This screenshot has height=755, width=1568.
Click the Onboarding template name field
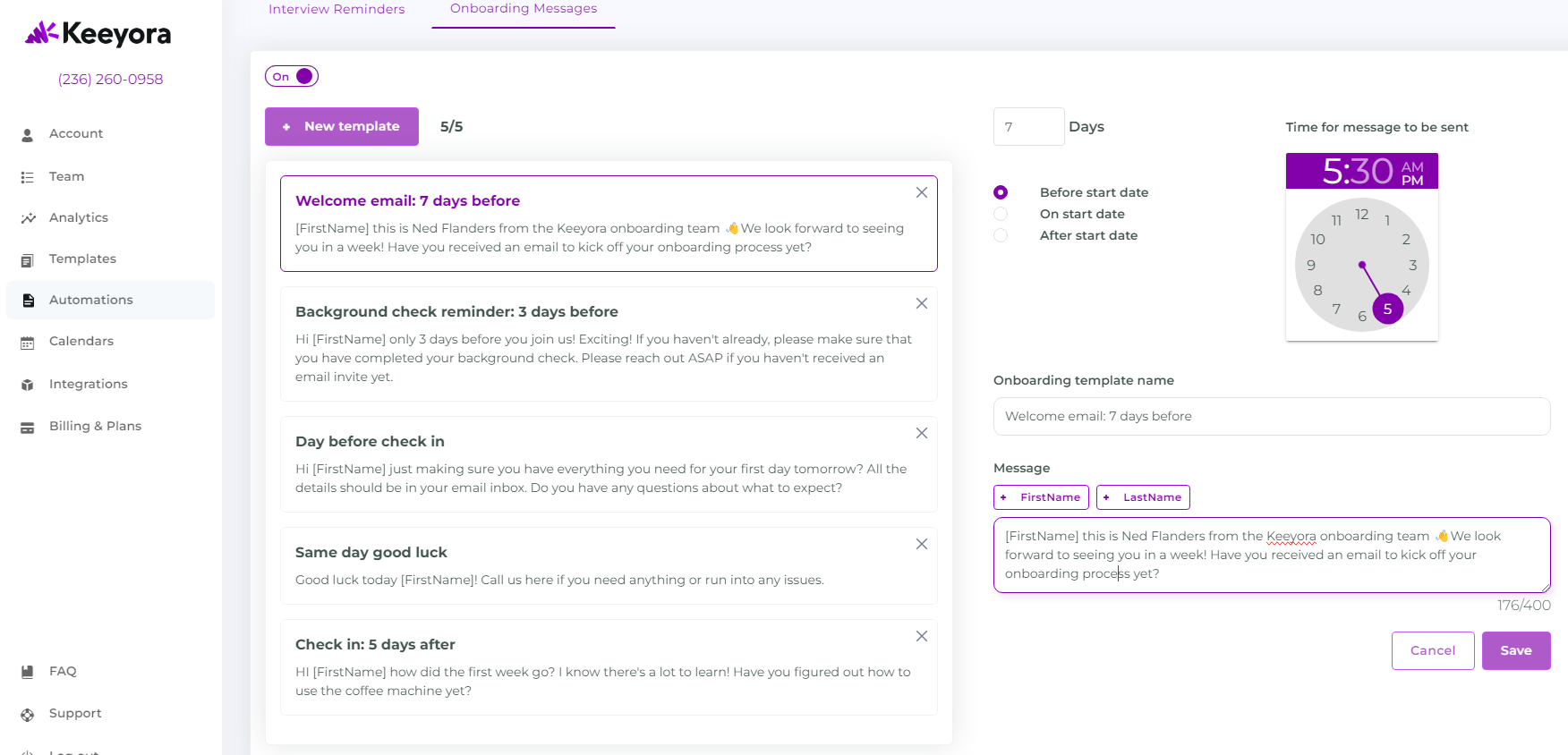1271,416
